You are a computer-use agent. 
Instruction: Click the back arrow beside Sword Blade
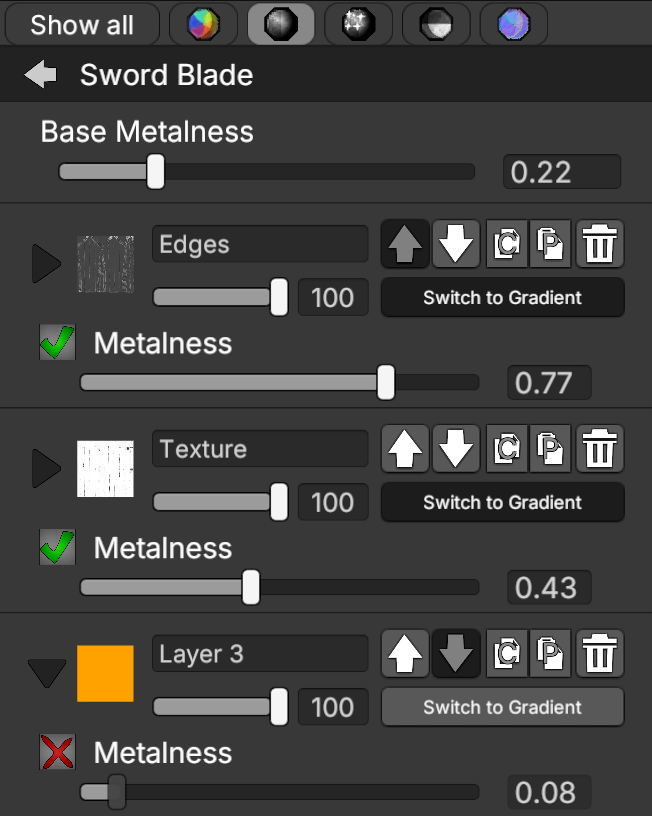point(41,75)
